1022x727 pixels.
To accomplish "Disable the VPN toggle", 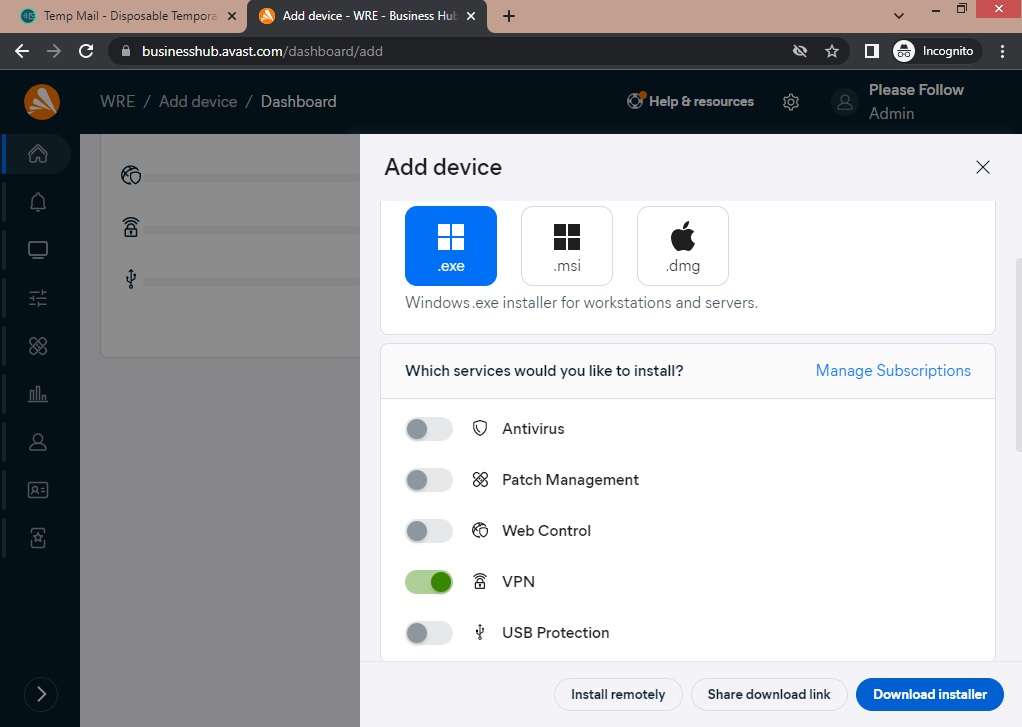I will 429,582.
